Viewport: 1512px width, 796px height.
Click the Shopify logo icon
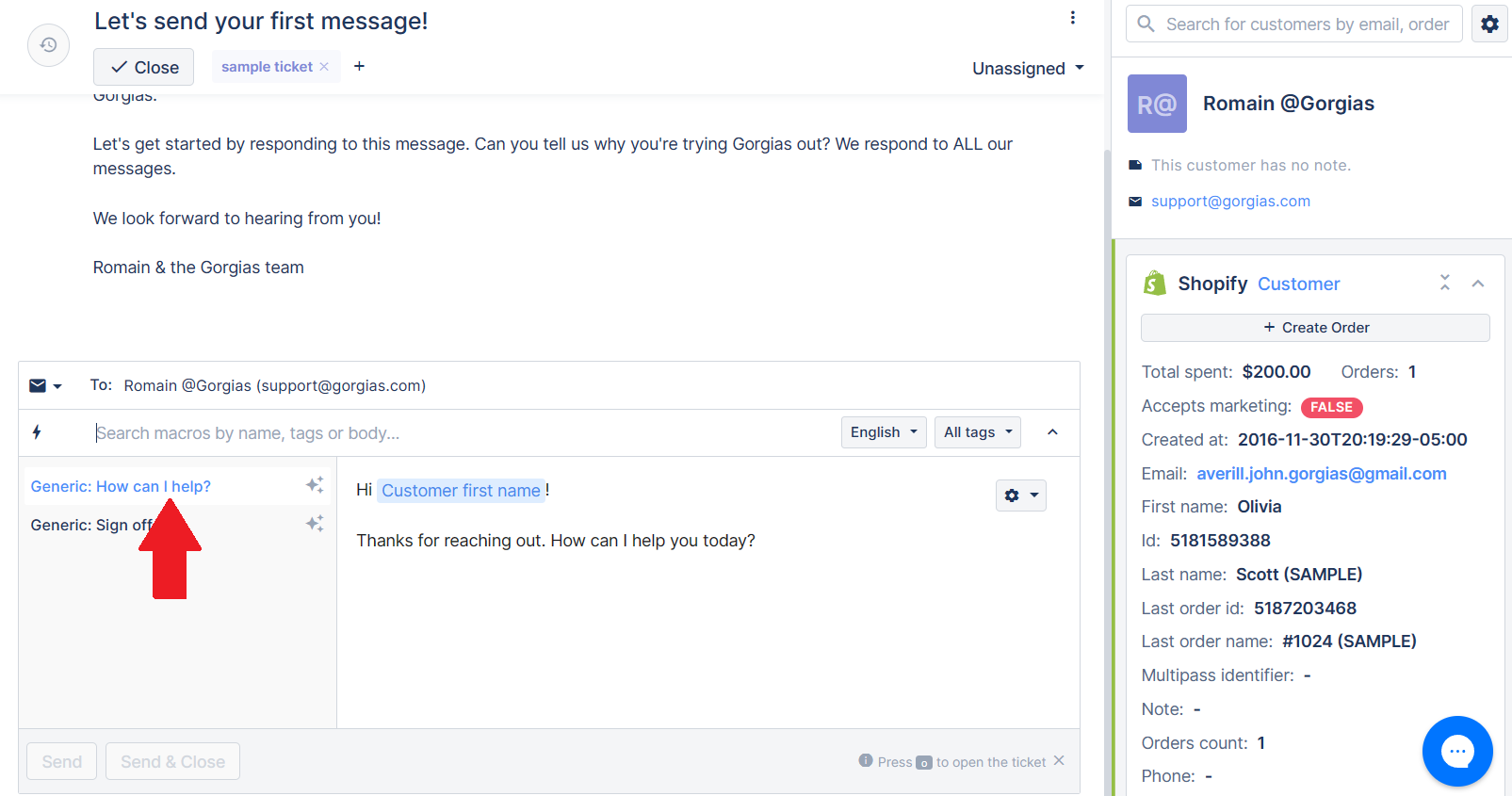pyautogui.click(x=1155, y=283)
